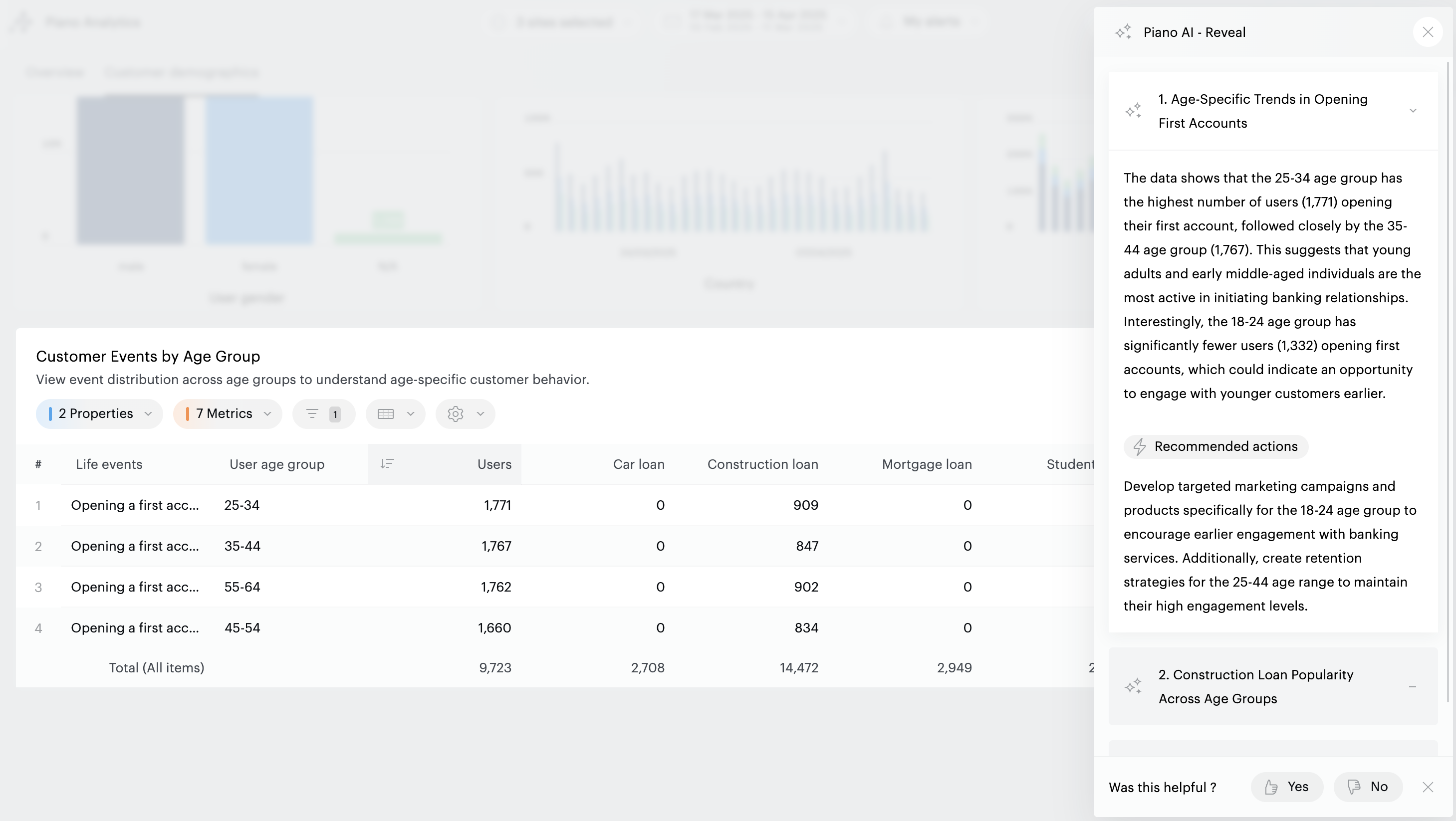
Task: Collapse the Age-Specific Trends insight section
Action: click(1413, 111)
